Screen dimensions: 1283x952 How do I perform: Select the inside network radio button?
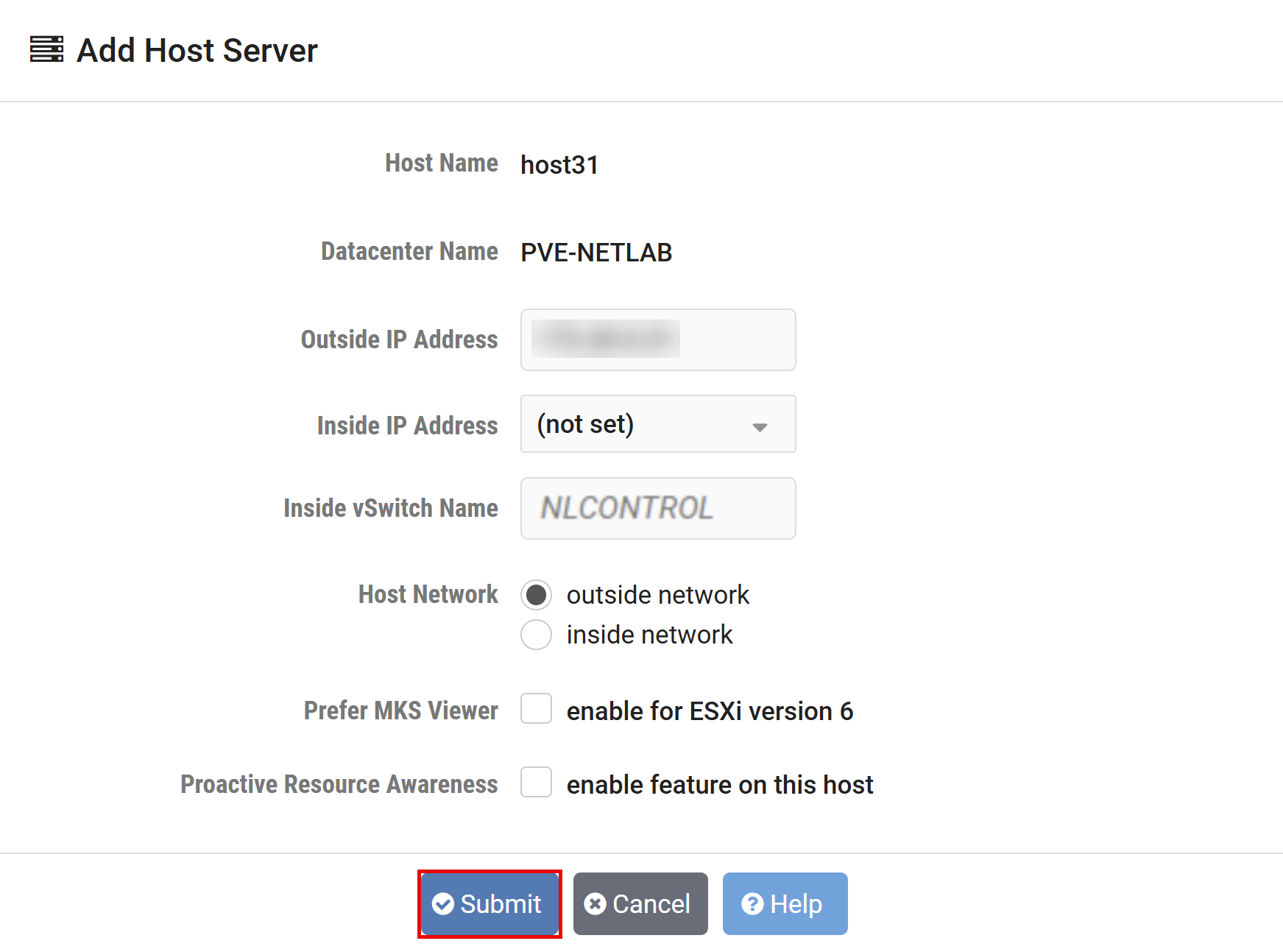pyautogui.click(x=536, y=635)
